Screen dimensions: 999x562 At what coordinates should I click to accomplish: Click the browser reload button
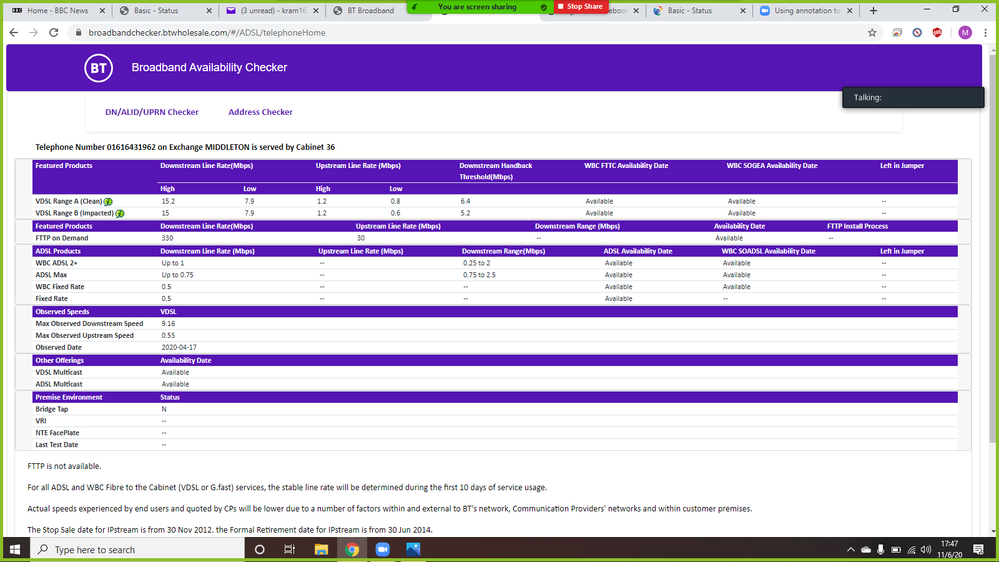[57, 32]
